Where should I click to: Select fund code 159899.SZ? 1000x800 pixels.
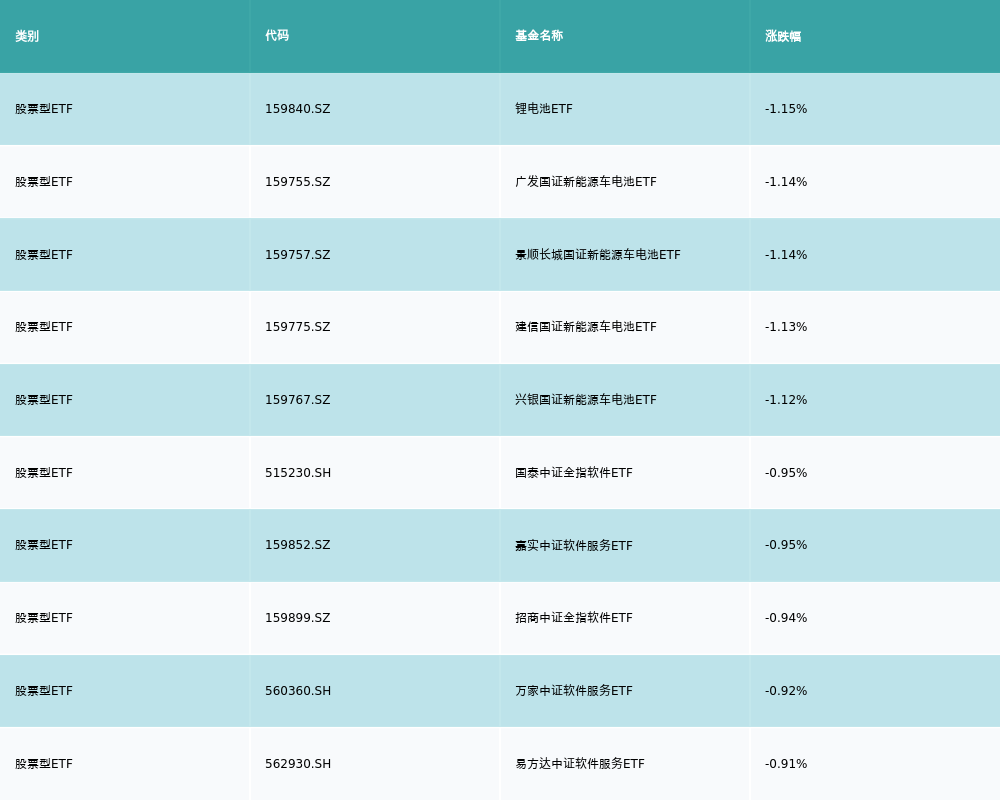tap(297, 618)
